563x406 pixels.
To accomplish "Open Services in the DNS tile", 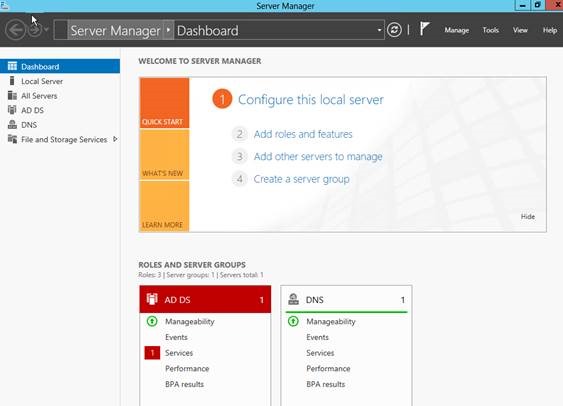I will [x=320, y=353].
